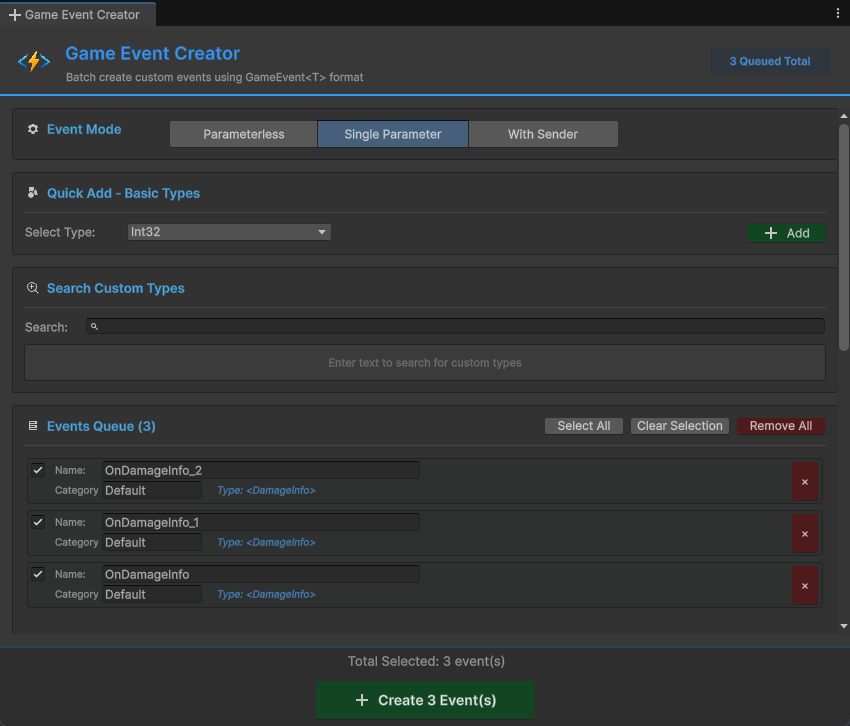
Task: Click the gear icon beside Event Mode
Action: tap(31, 129)
